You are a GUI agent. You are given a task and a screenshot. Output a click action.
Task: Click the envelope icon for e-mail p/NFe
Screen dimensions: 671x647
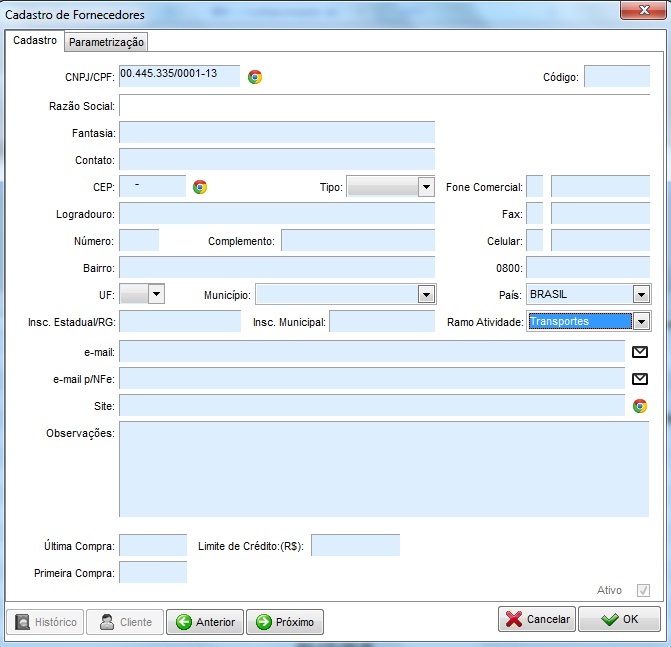pyautogui.click(x=640, y=379)
